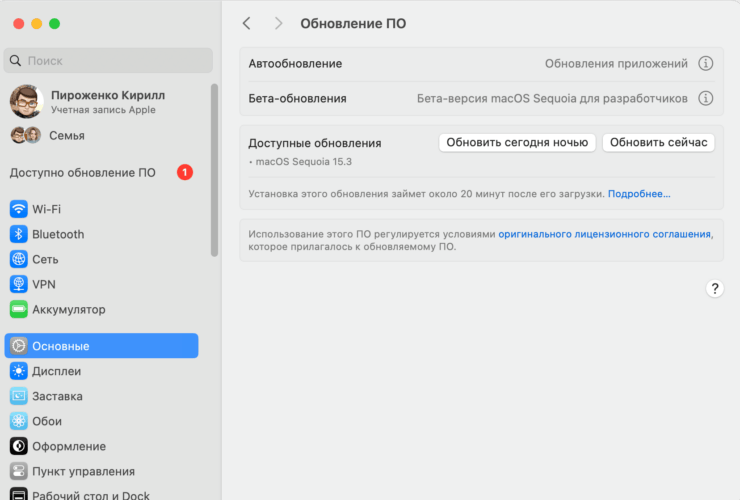
Task: Click the sidebar scrollbar
Action: point(214,170)
